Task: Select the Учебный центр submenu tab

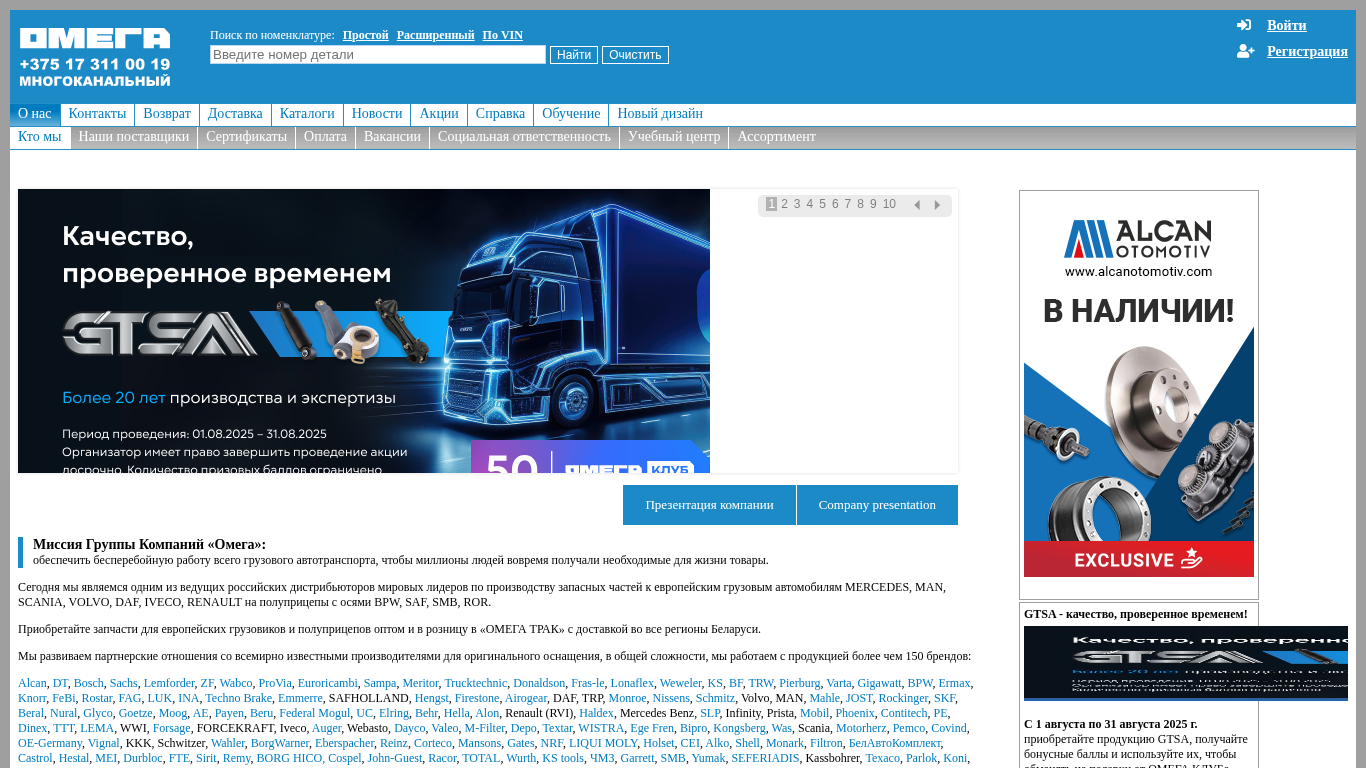Action: coord(674,137)
